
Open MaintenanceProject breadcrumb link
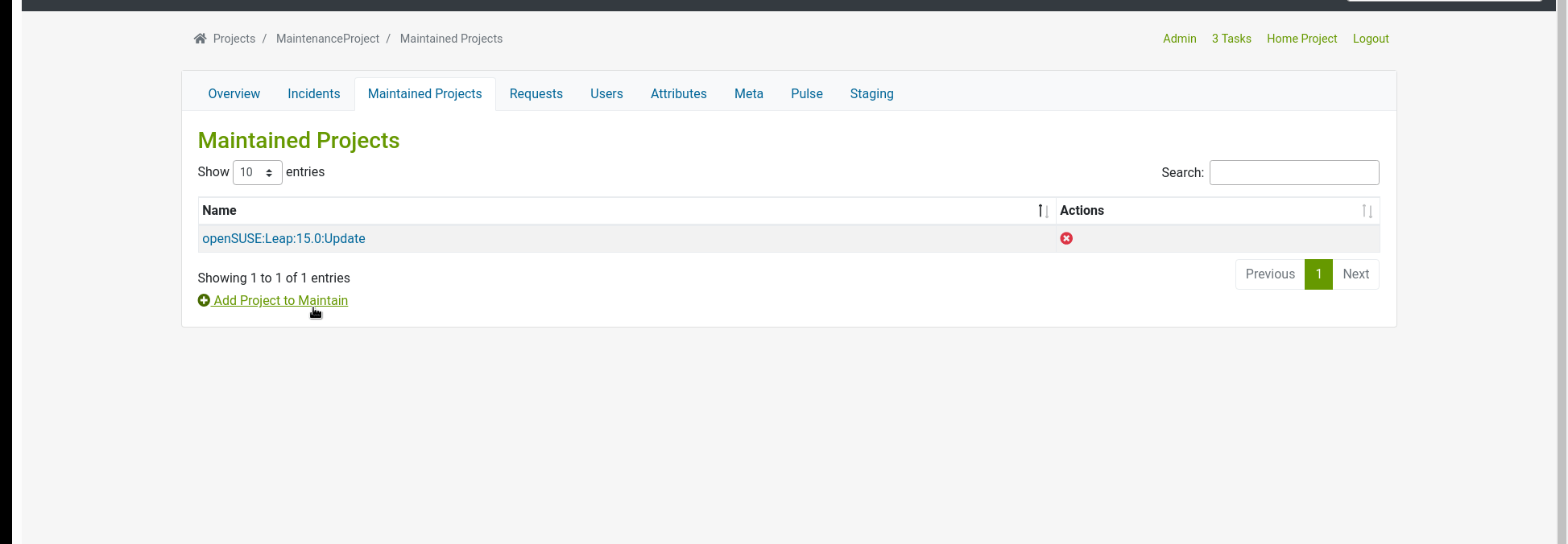pos(327,39)
